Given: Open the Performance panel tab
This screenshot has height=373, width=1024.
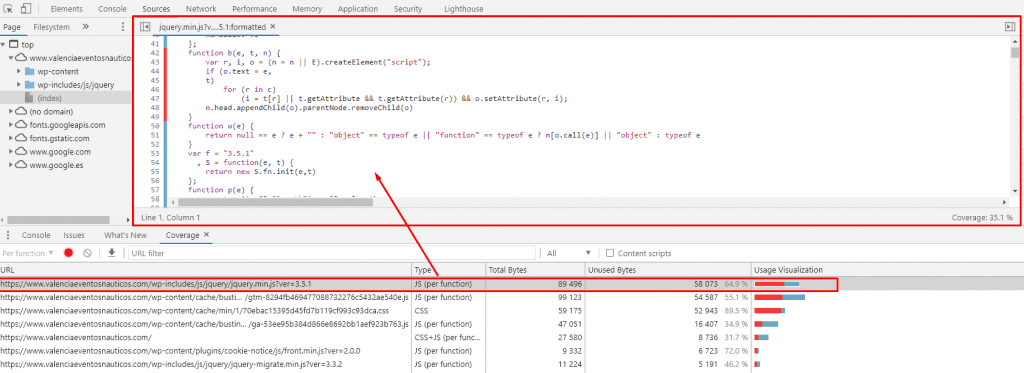Looking at the screenshot, I should coord(254,9).
